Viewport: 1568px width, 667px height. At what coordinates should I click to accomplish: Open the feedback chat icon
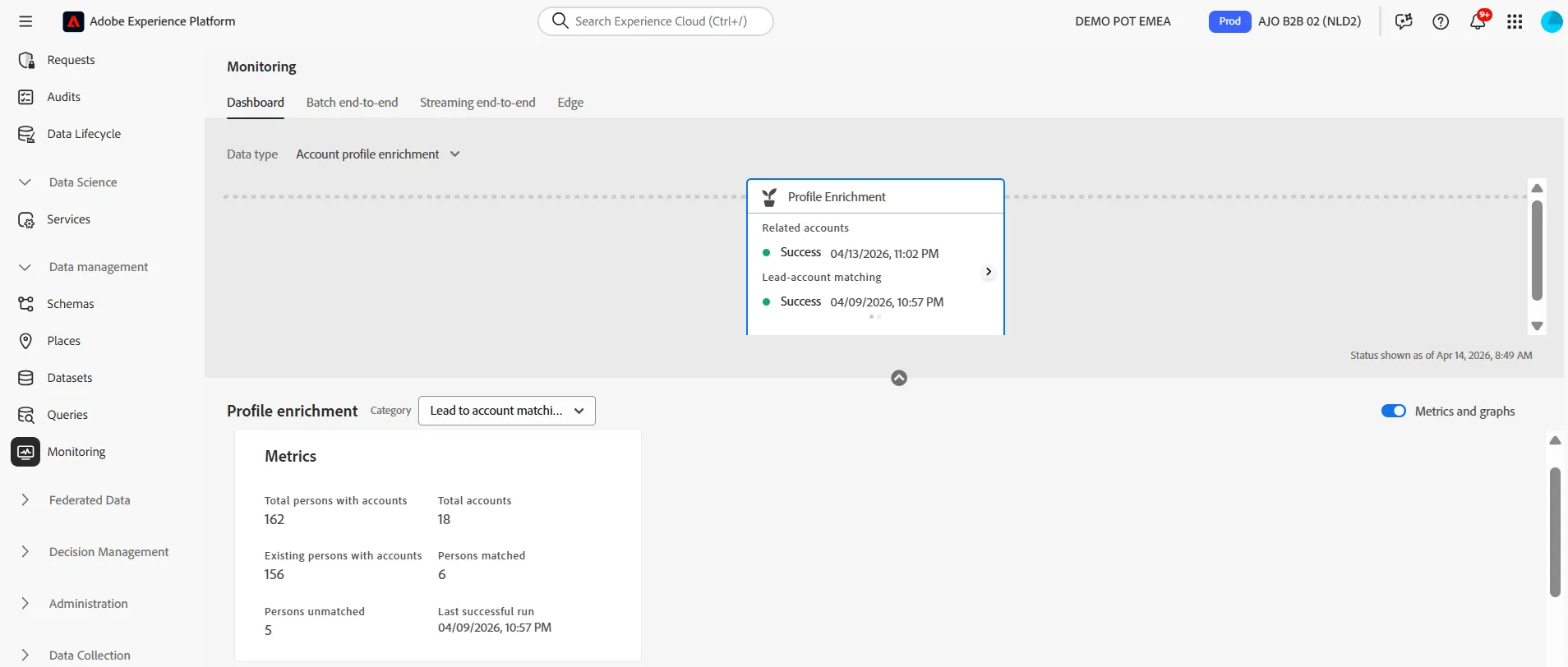click(1404, 21)
